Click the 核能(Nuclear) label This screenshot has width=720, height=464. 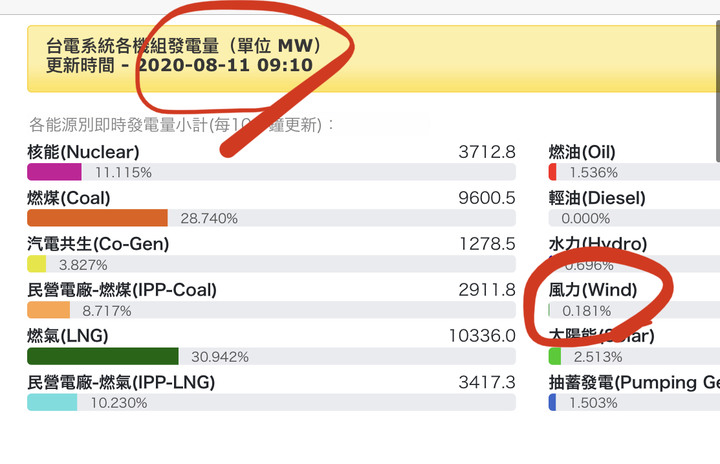[x=83, y=152]
